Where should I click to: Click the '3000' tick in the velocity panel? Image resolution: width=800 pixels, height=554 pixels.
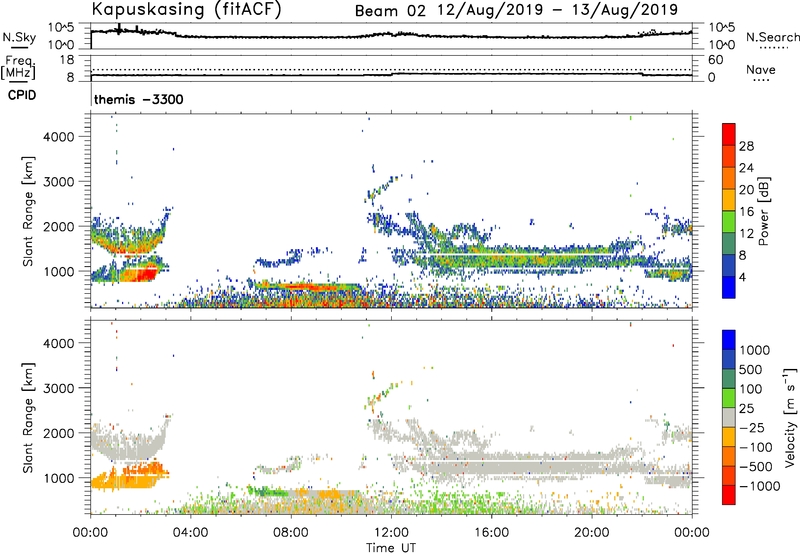click(x=59, y=388)
